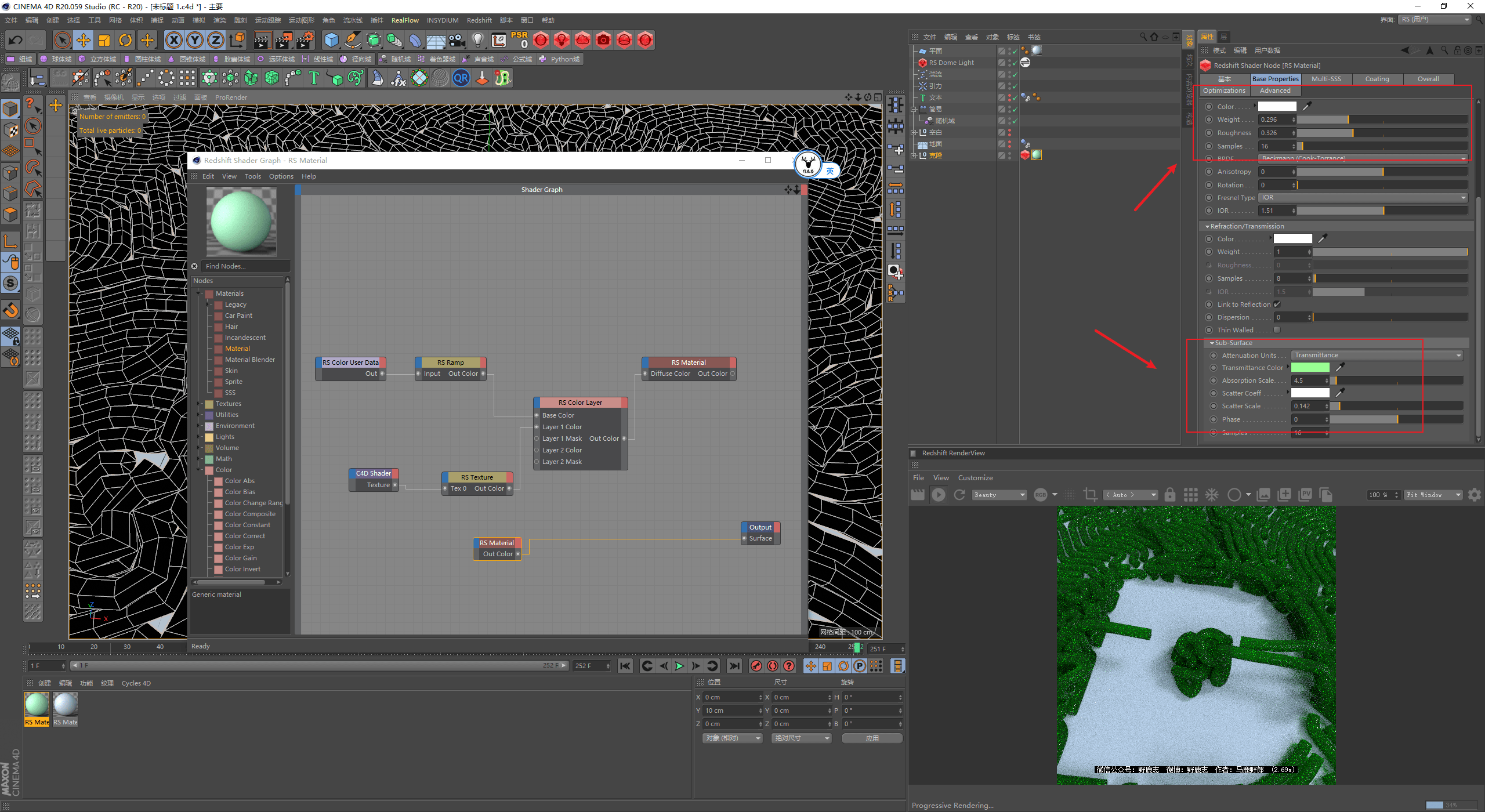This screenshot has height=812, width=1485.
Task: Toggle the Transmittance Color radio circle
Action: pyautogui.click(x=1213, y=368)
